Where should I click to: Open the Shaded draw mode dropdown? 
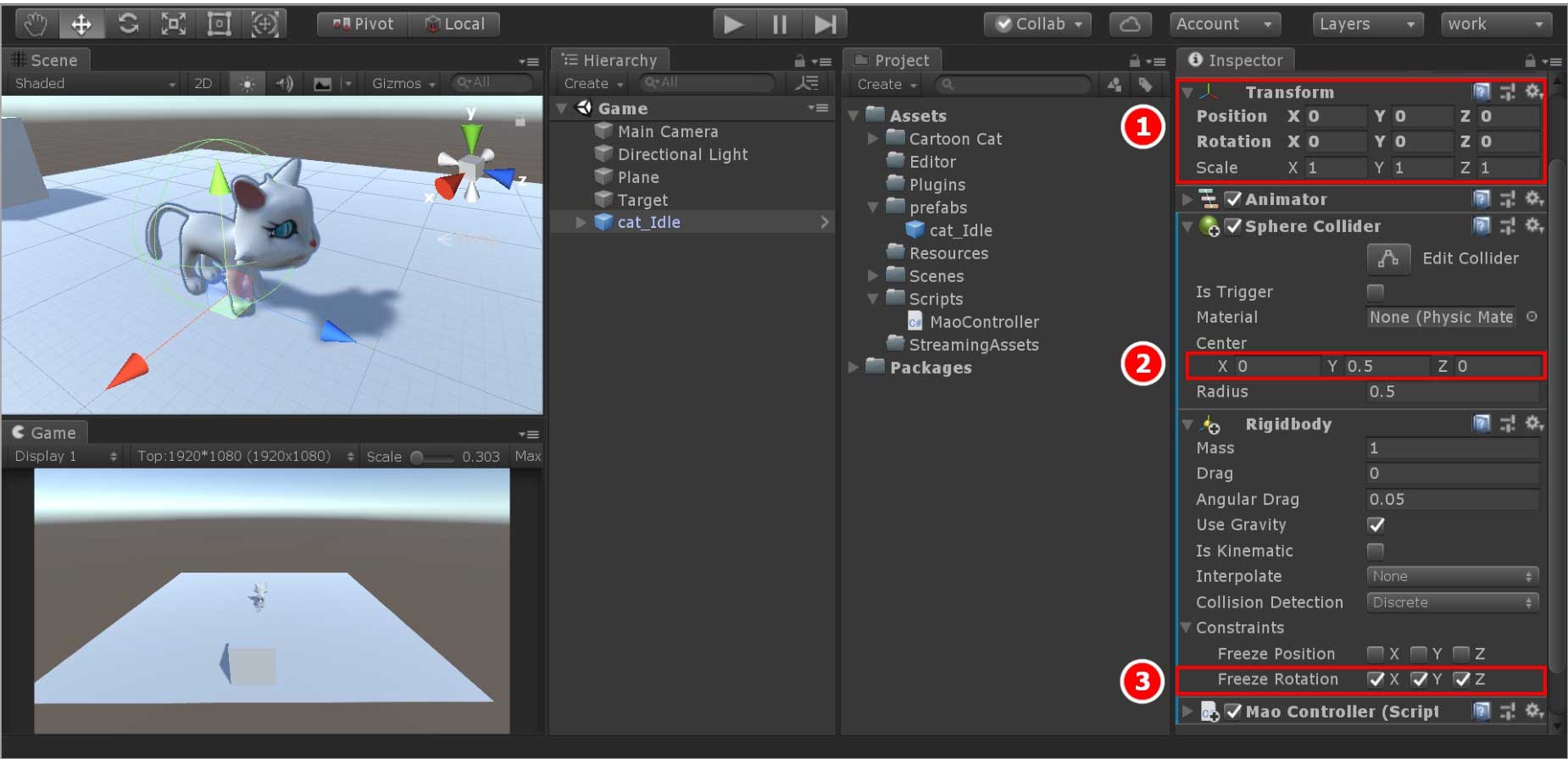(95, 83)
